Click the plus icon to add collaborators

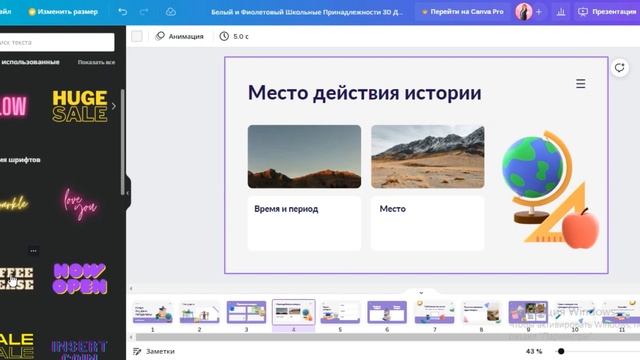[x=539, y=12]
